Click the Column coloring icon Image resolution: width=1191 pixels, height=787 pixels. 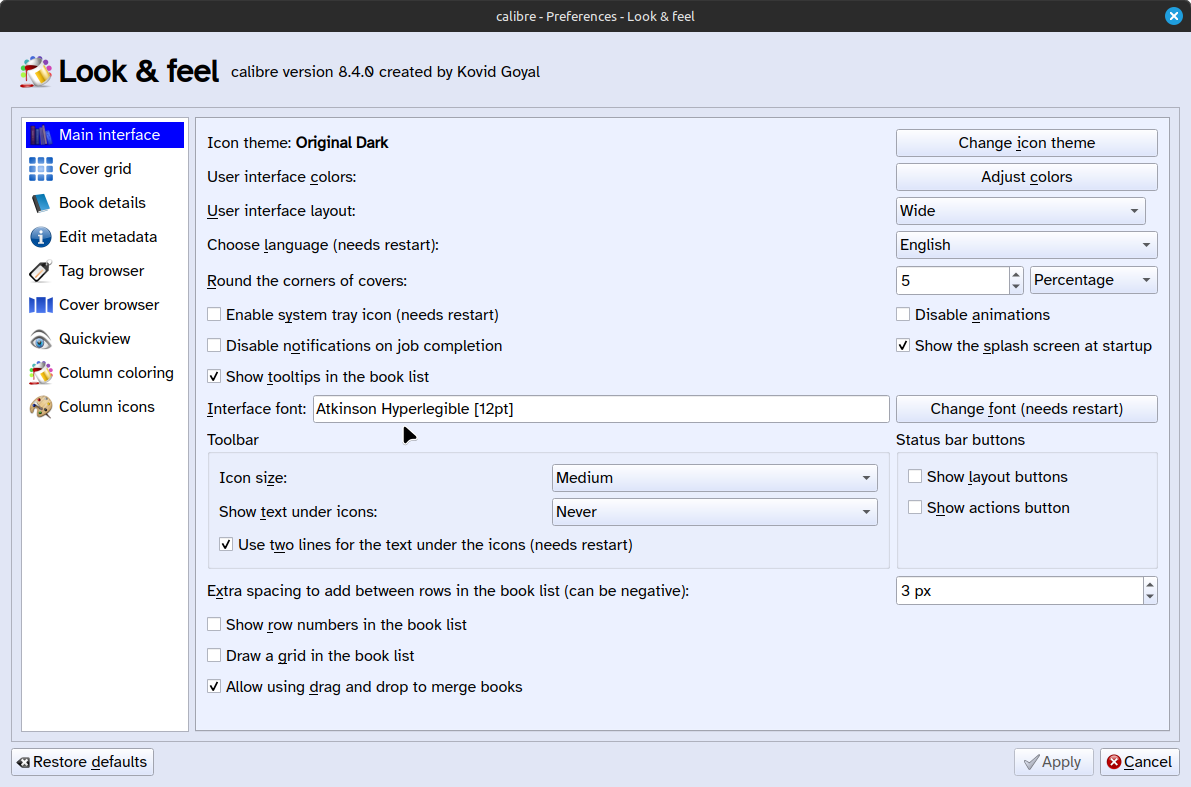point(41,373)
